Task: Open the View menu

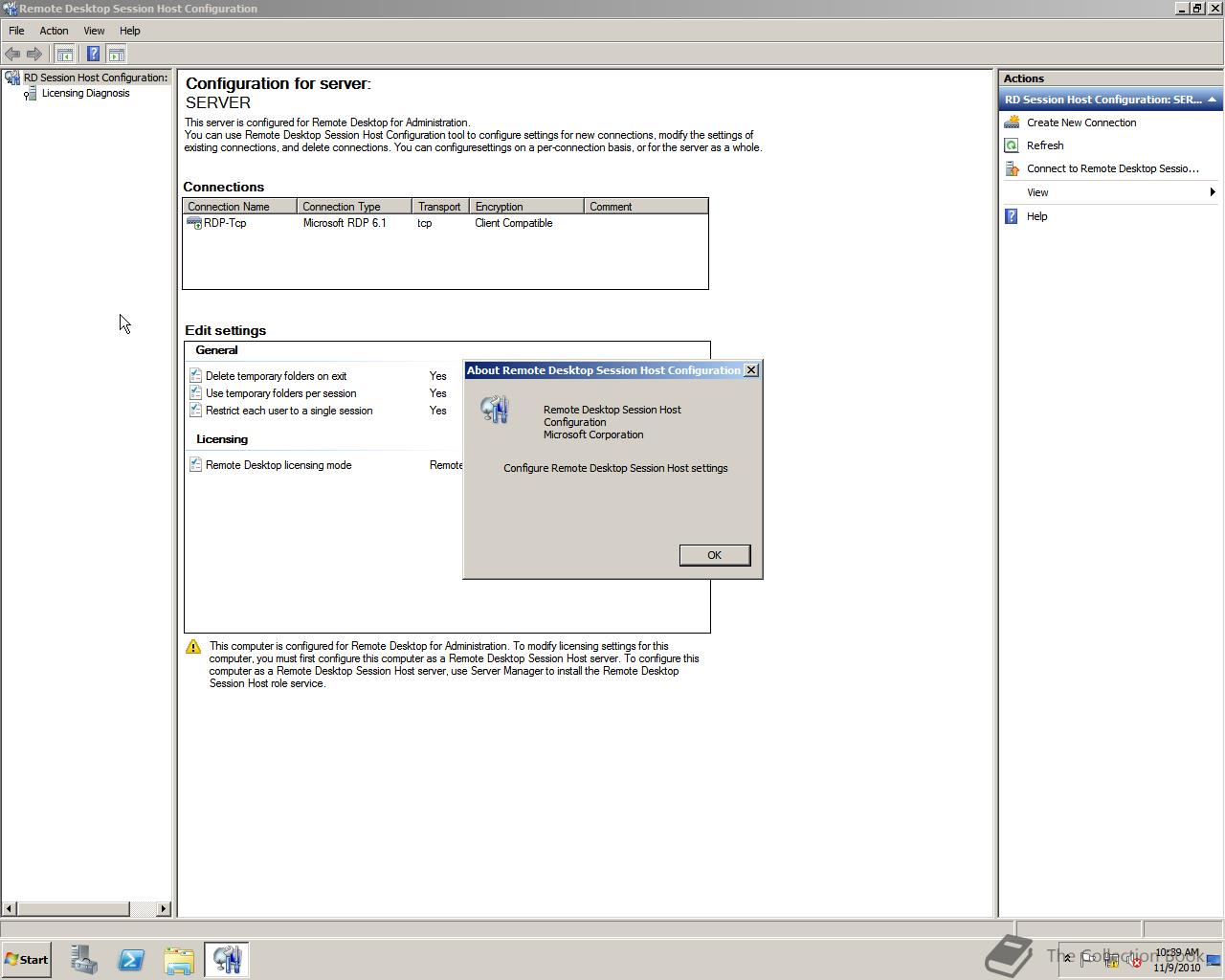Action: (94, 31)
